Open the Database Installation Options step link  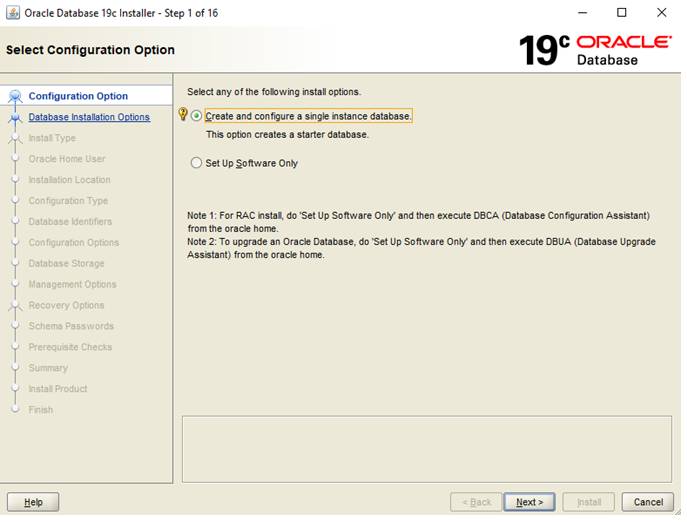[x=89, y=117]
